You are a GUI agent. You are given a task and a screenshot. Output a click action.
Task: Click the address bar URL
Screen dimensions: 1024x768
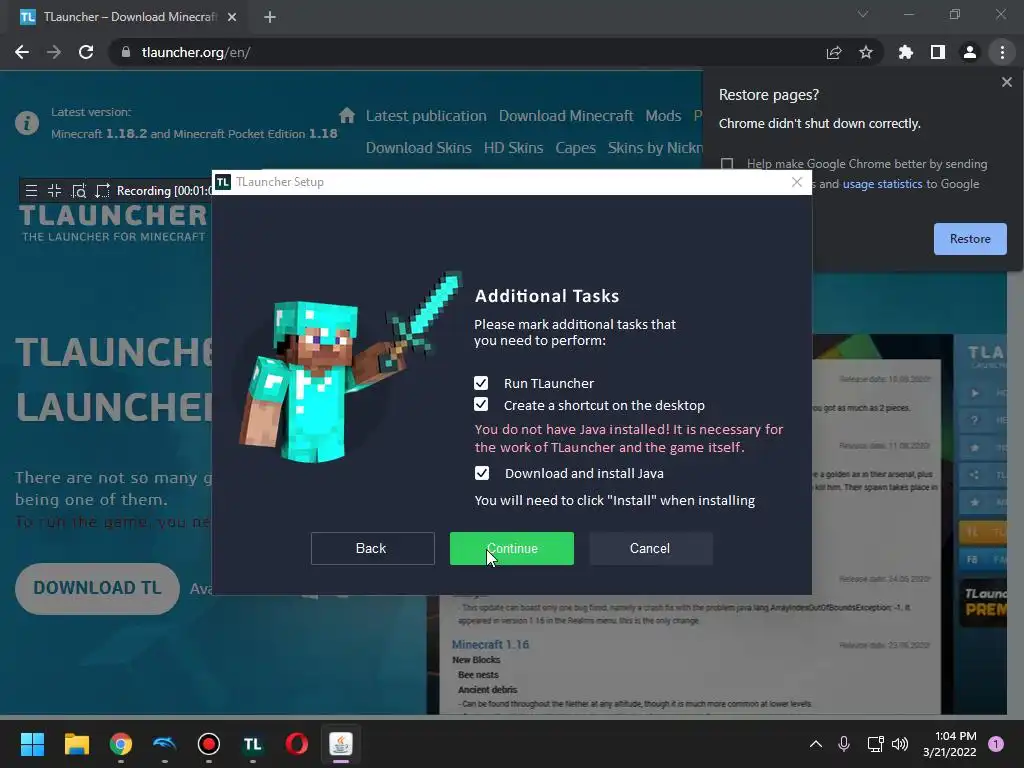(x=196, y=52)
